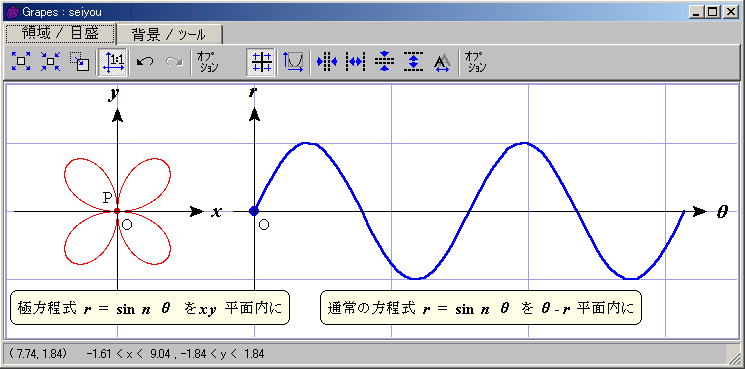The width and height of the screenshot is (745, 369).
Task: Toggle the 1:1 aspect ratio button
Action: click(x=113, y=62)
